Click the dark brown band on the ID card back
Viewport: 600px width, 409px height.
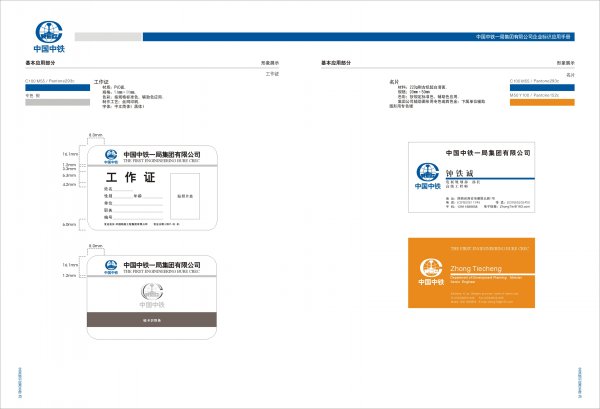(157, 318)
